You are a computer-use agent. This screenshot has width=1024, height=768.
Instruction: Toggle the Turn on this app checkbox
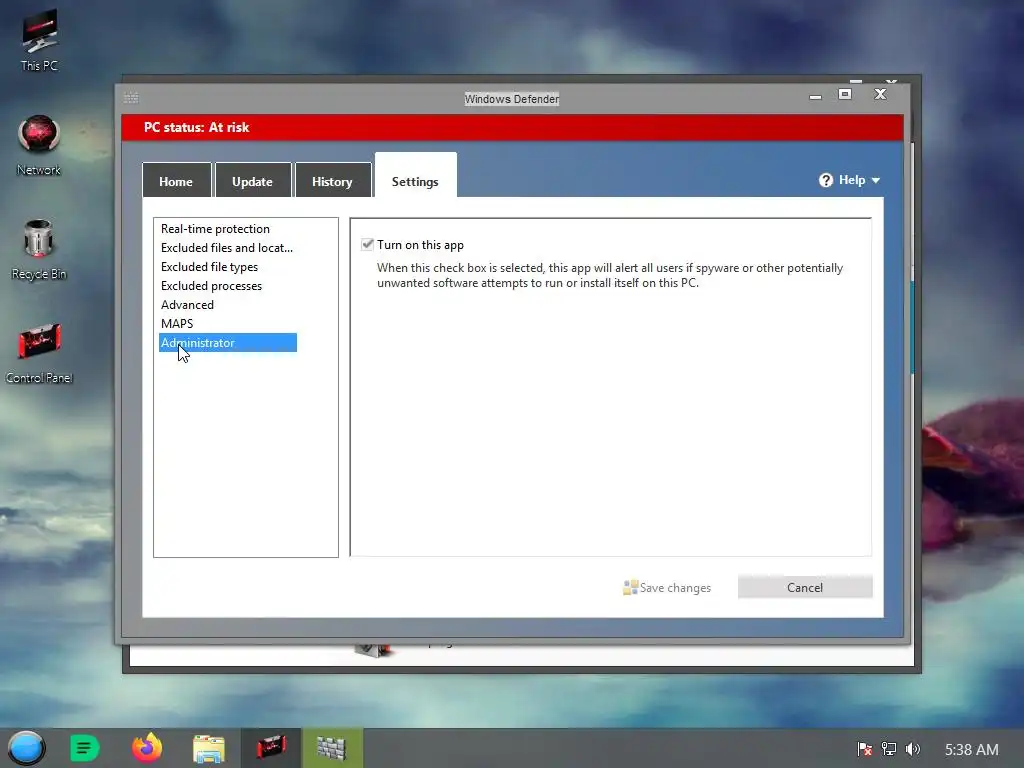click(x=368, y=245)
